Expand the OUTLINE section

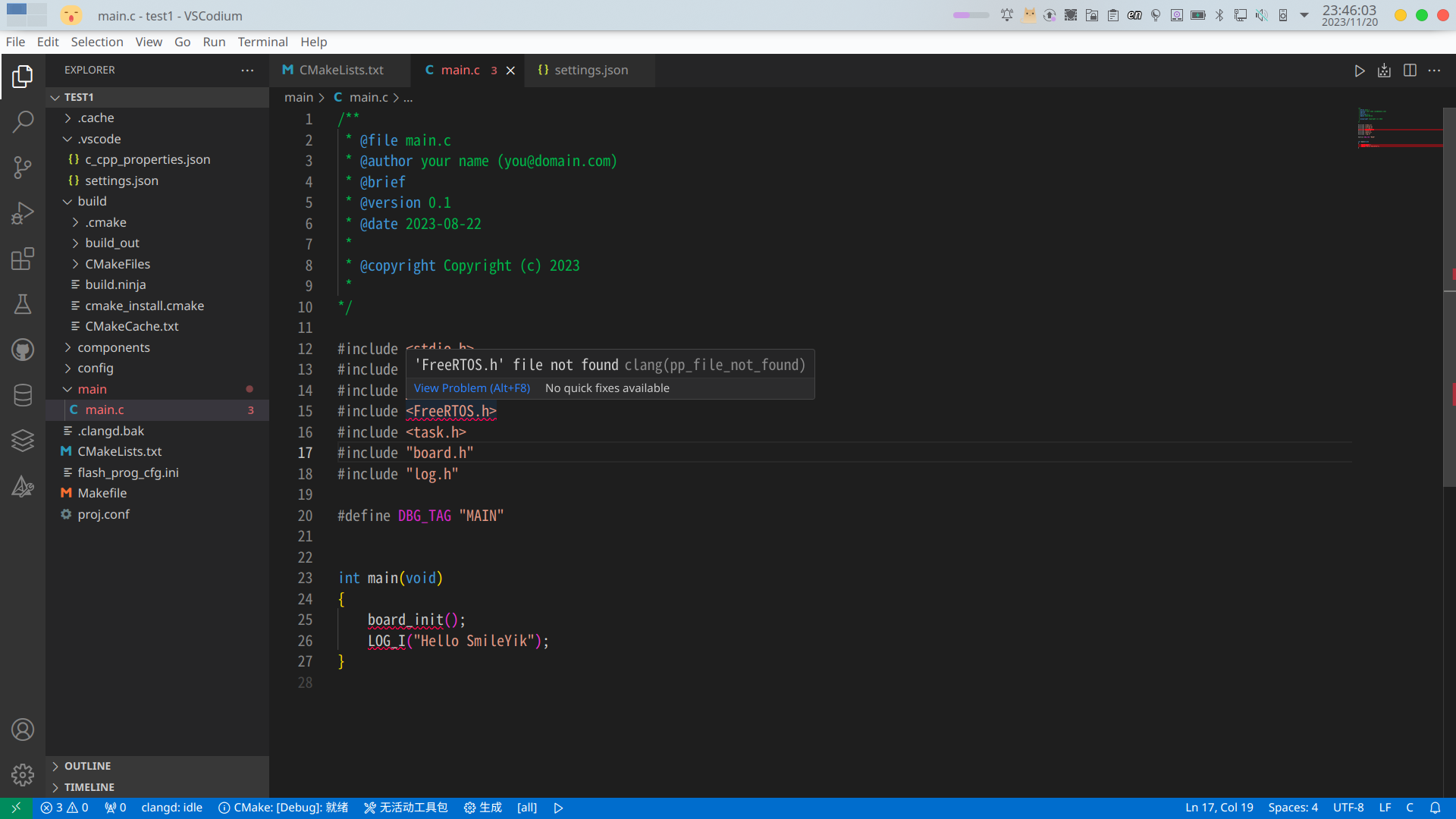pos(157,766)
